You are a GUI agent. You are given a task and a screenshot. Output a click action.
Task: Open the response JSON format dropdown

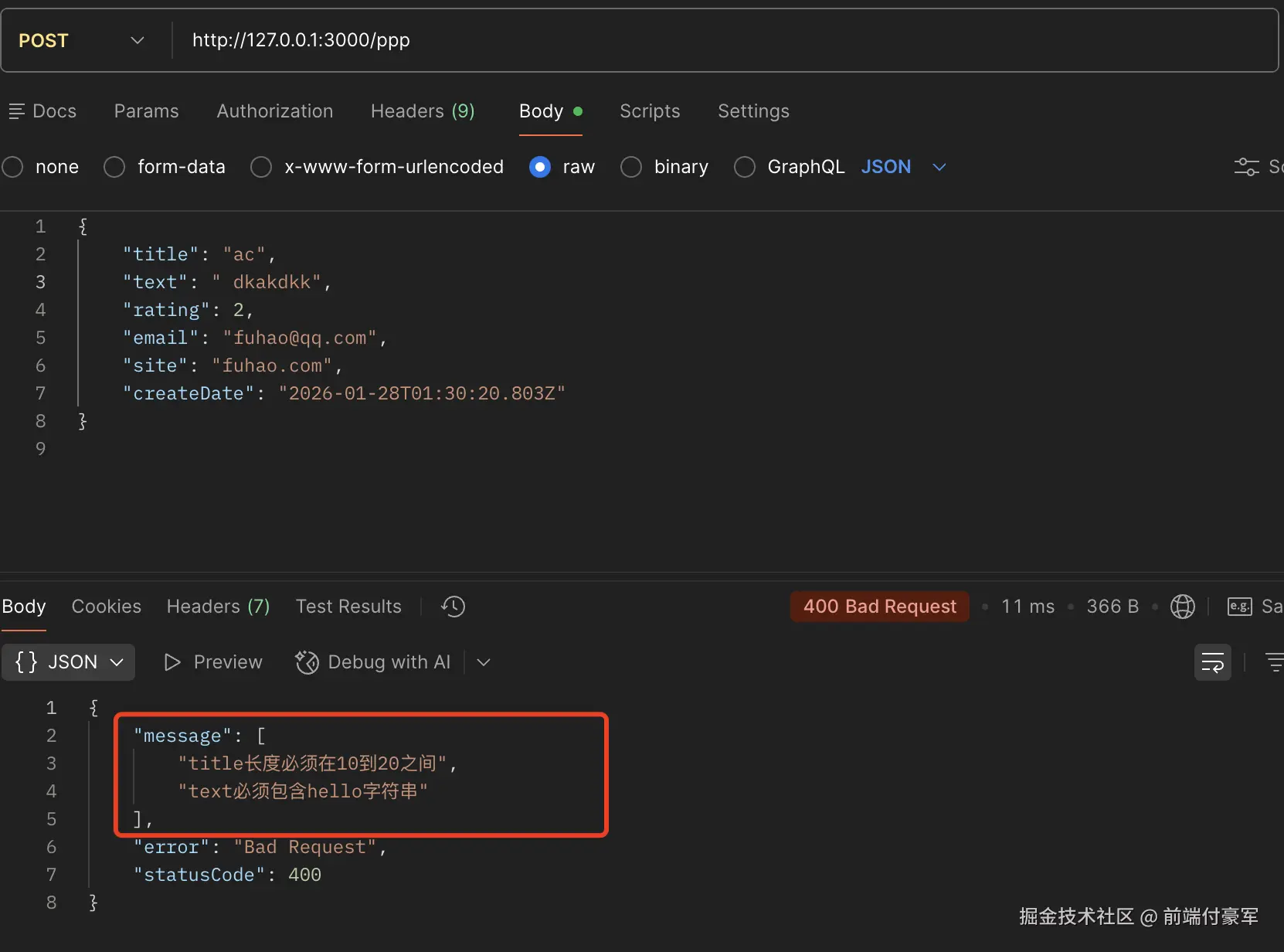pos(69,662)
